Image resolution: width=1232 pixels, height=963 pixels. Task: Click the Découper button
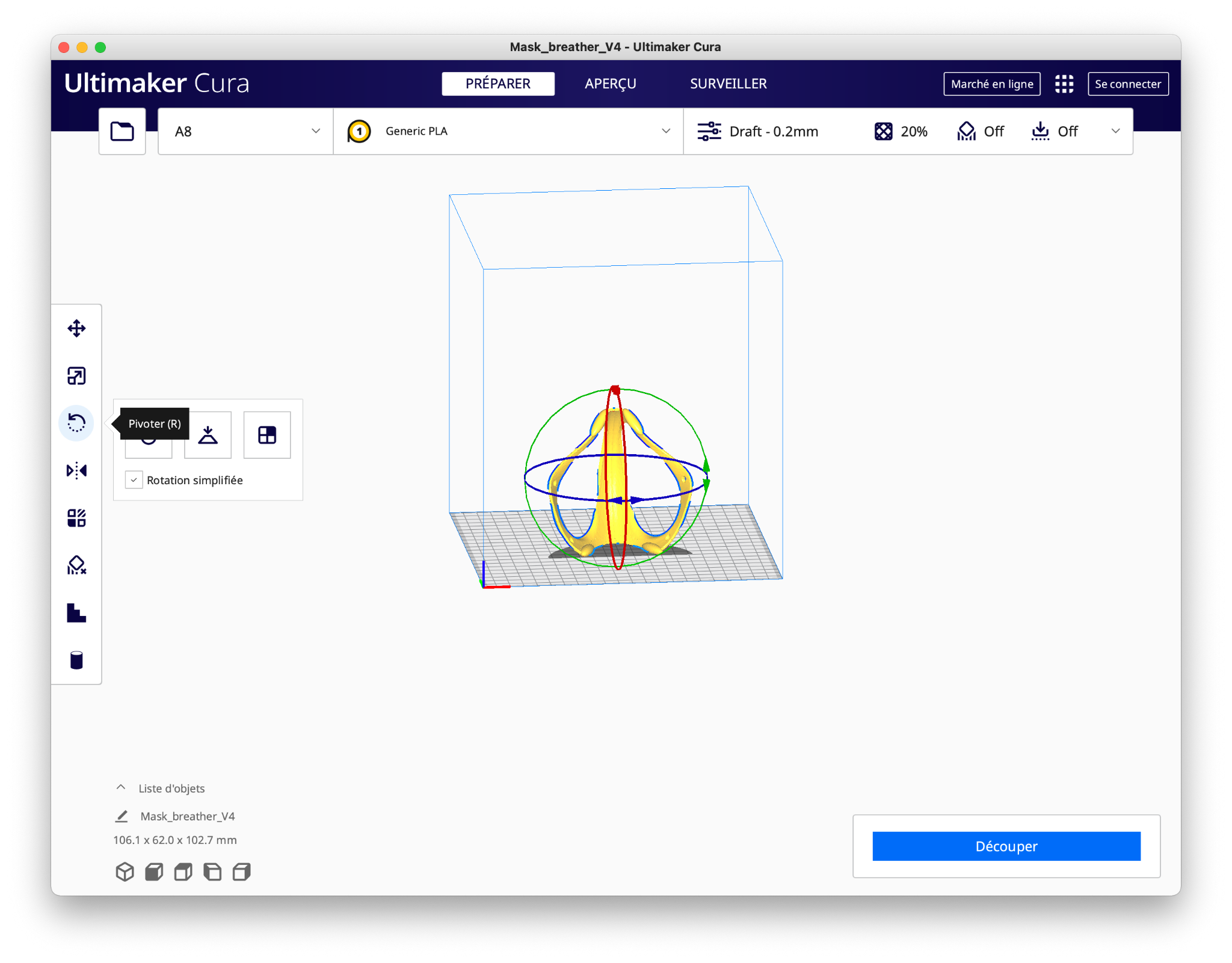coord(1006,846)
